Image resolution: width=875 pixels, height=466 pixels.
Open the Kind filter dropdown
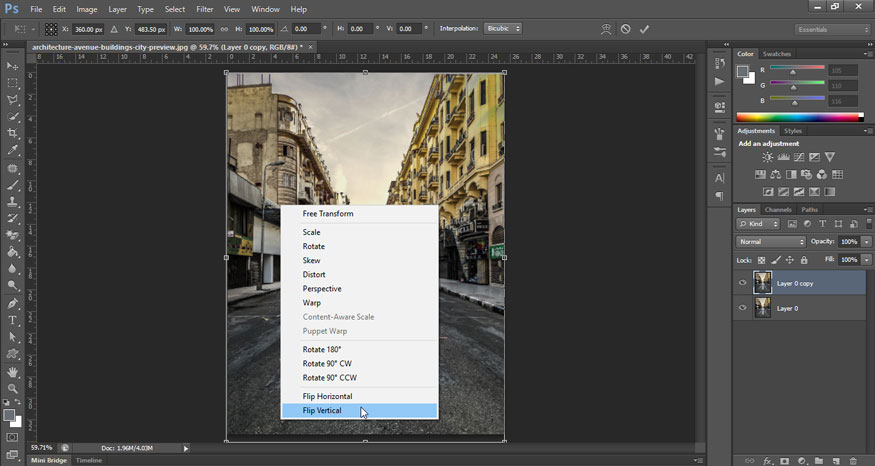pos(758,224)
